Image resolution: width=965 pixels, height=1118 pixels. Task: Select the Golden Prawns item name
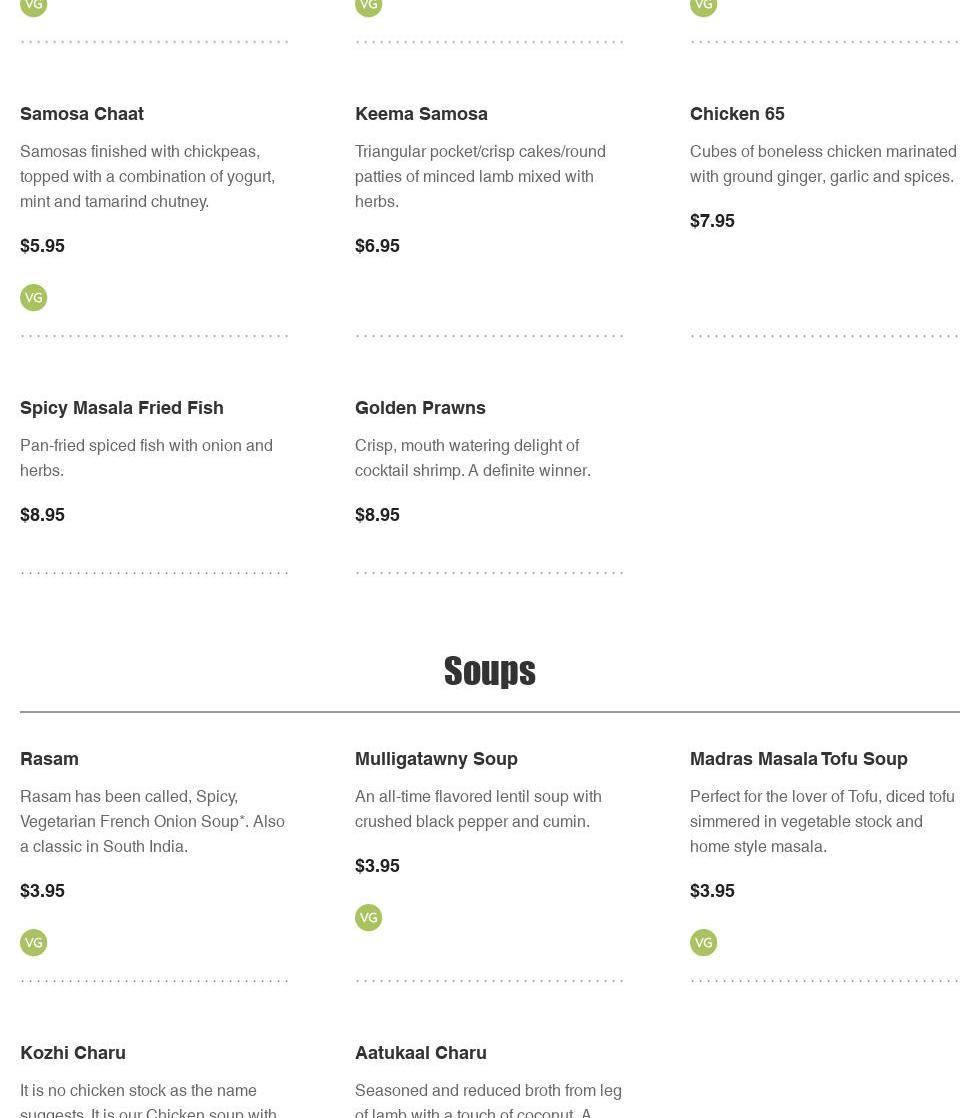420,408
